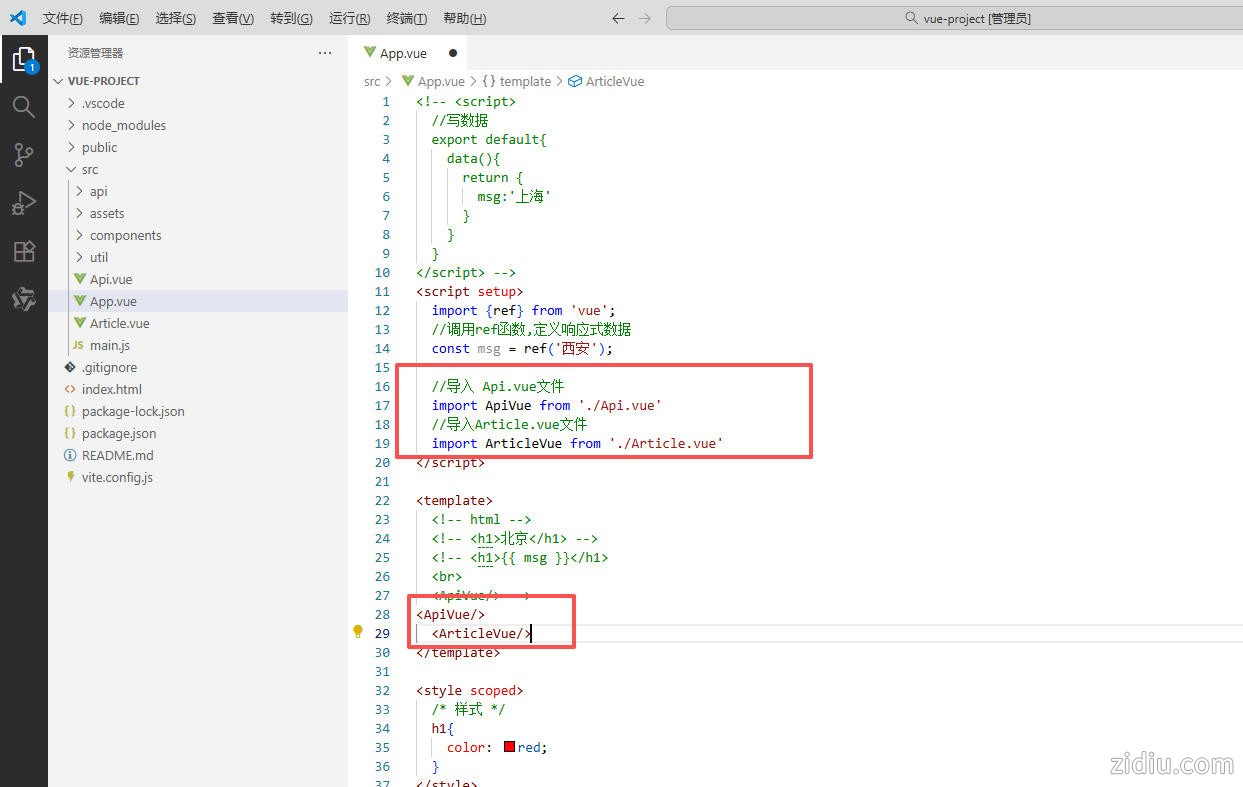Viewport: 1243px width, 787px height.
Task: Open the Source Control view icon
Action: 23,155
